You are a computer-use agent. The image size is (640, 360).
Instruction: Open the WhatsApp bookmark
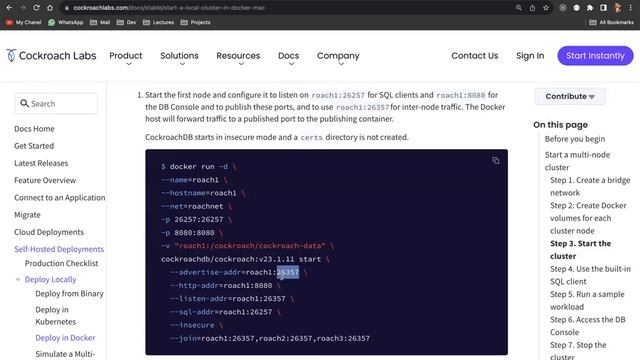pos(66,22)
